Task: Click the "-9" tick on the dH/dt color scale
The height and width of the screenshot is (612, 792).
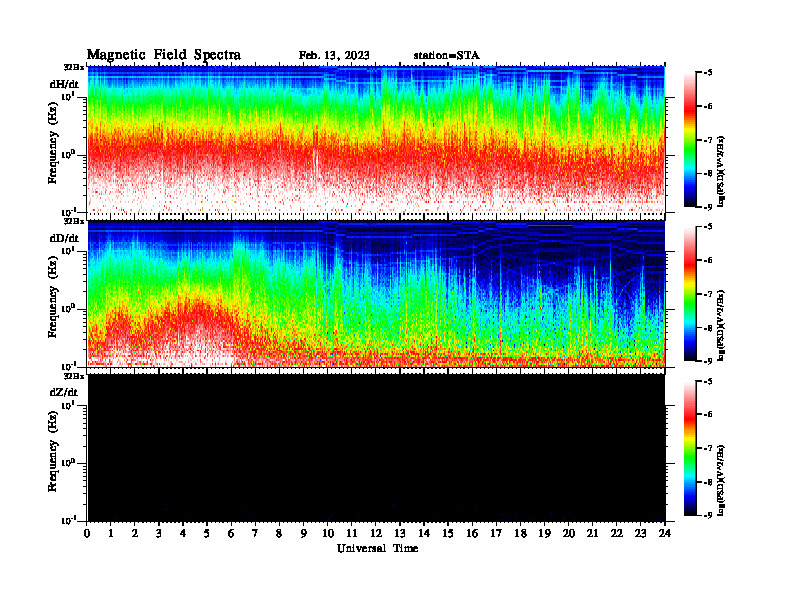Action: tap(707, 206)
